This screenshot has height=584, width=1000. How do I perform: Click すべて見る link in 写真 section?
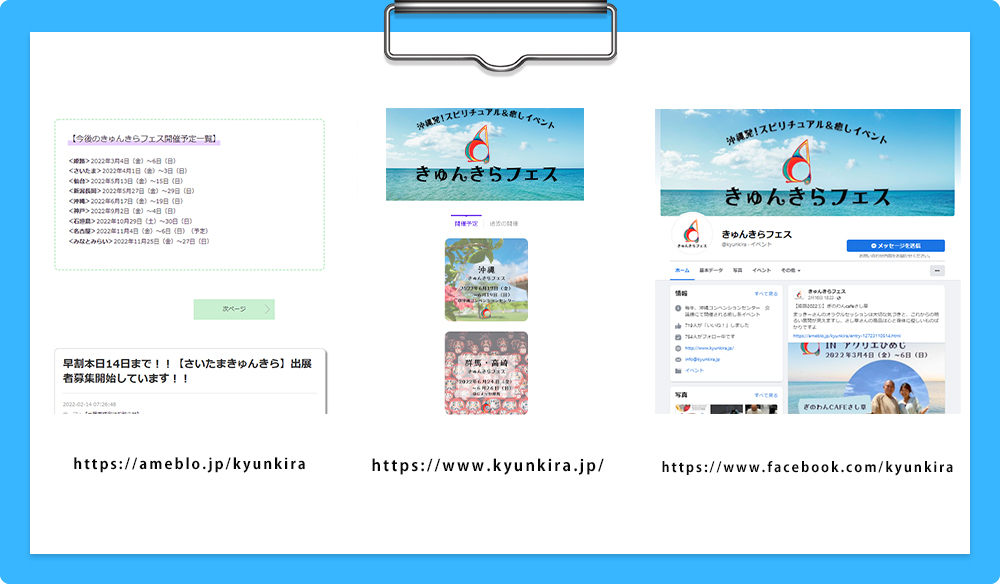pos(766,395)
